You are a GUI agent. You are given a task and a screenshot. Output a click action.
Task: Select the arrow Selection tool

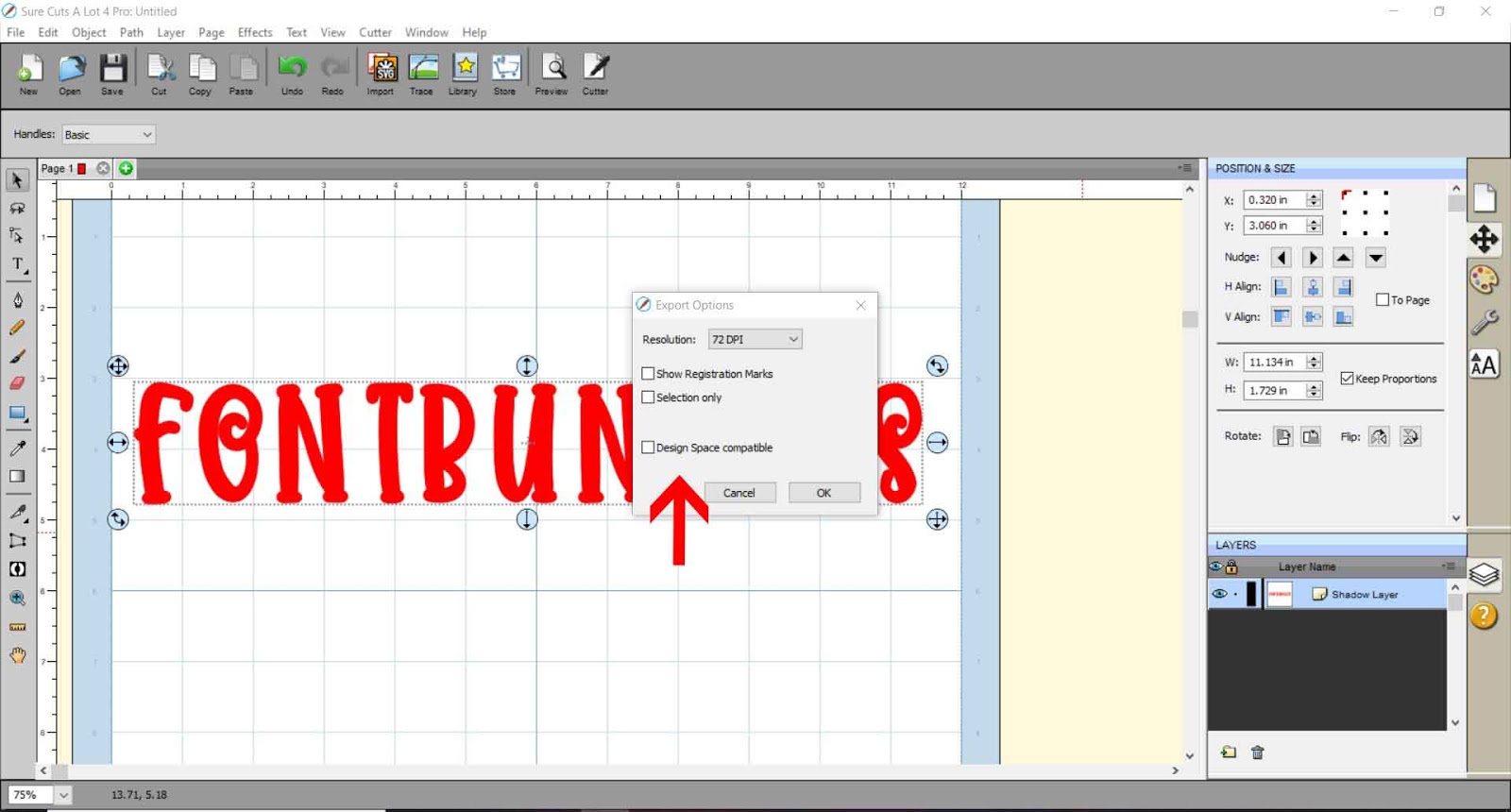pyautogui.click(x=17, y=180)
